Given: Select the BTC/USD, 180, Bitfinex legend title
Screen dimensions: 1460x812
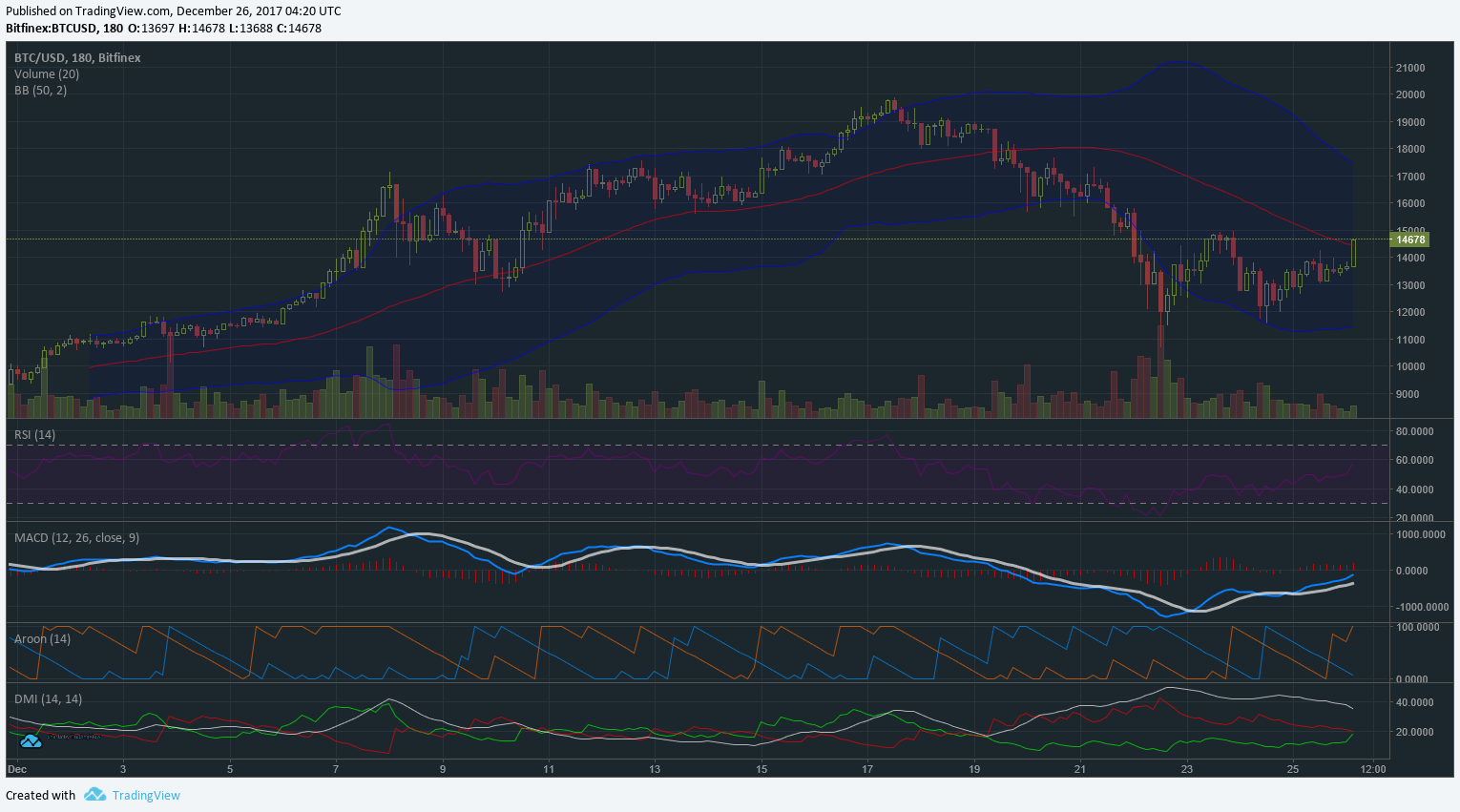Looking at the screenshot, I should (x=77, y=58).
